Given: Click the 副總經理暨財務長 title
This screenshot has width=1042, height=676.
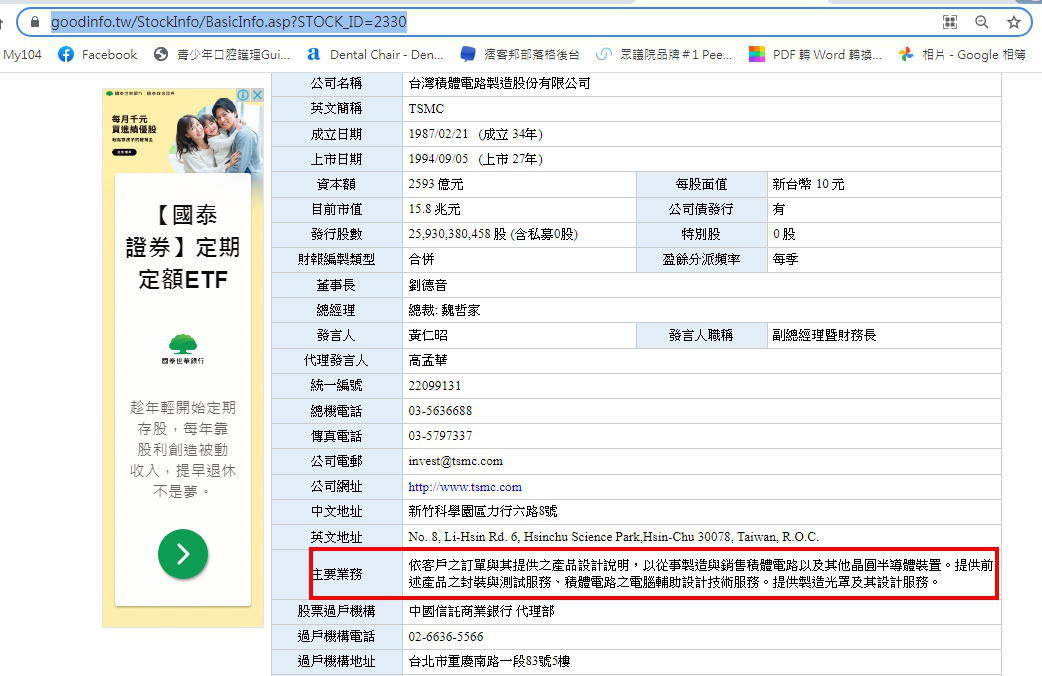Looking at the screenshot, I should click(824, 336).
